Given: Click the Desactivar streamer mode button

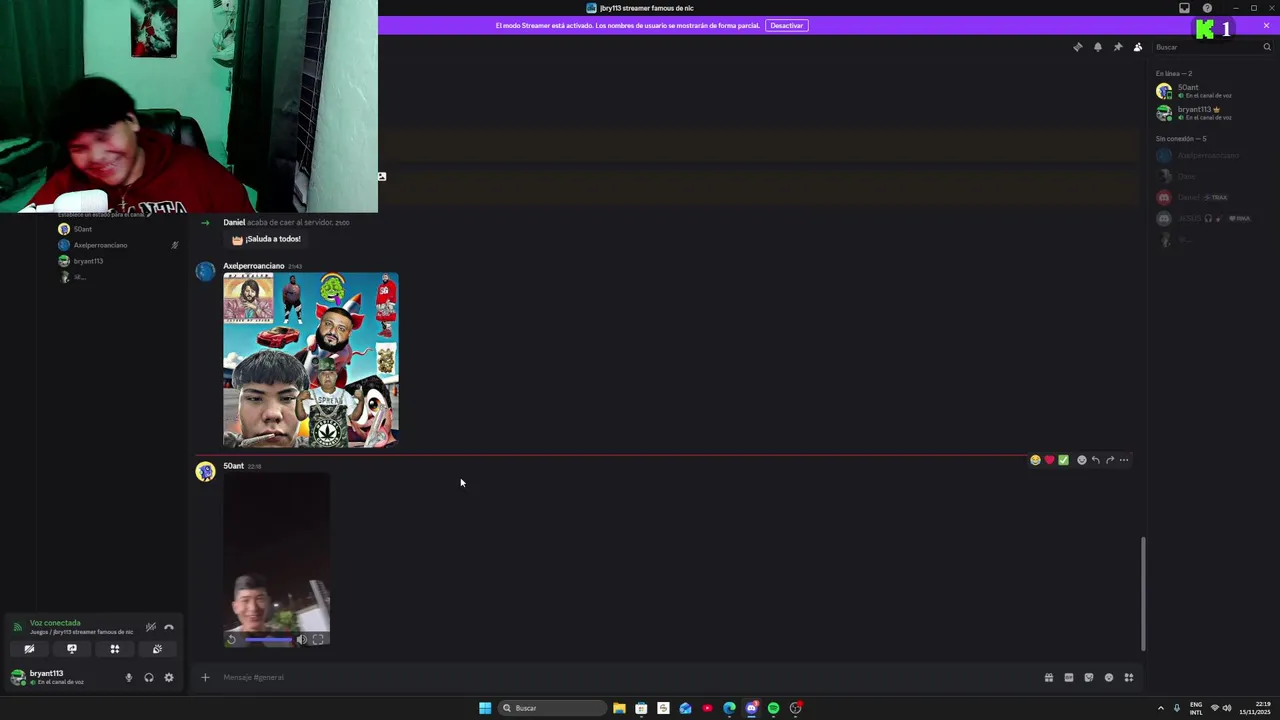Looking at the screenshot, I should [x=786, y=25].
